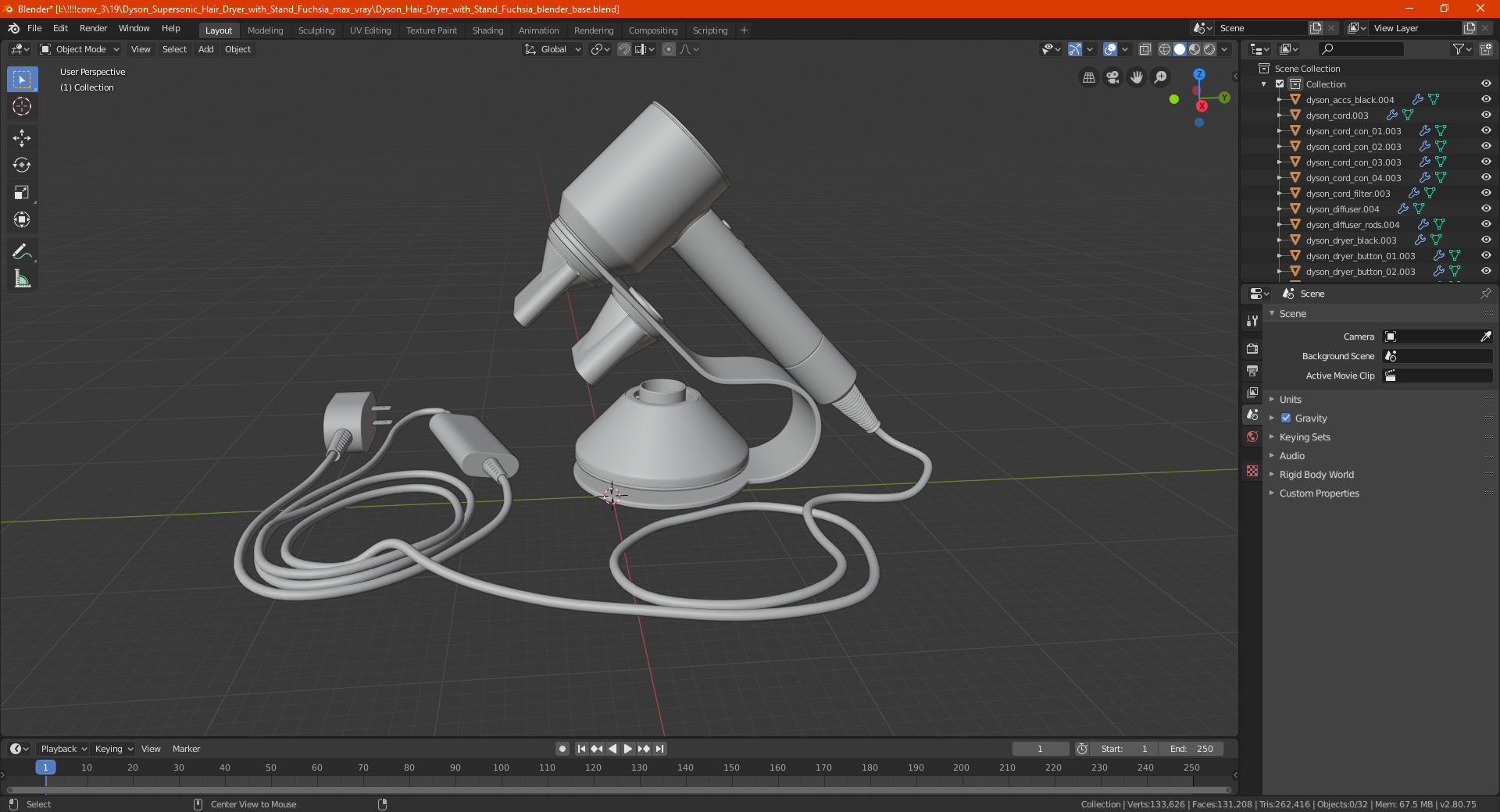The image size is (1500, 812).
Task: Activate the Cursor tool
Action: [22, 106]
